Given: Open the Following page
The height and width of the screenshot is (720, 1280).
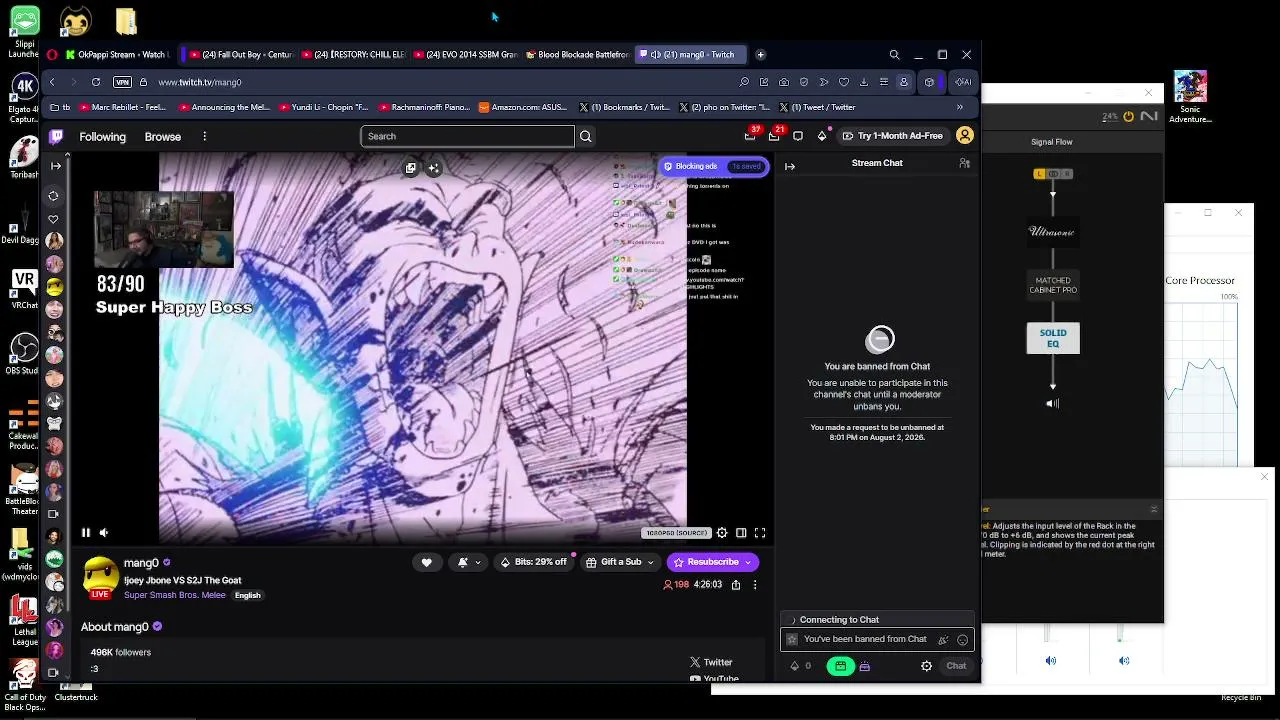Looking at the screenshot, I should pos(103,137).
